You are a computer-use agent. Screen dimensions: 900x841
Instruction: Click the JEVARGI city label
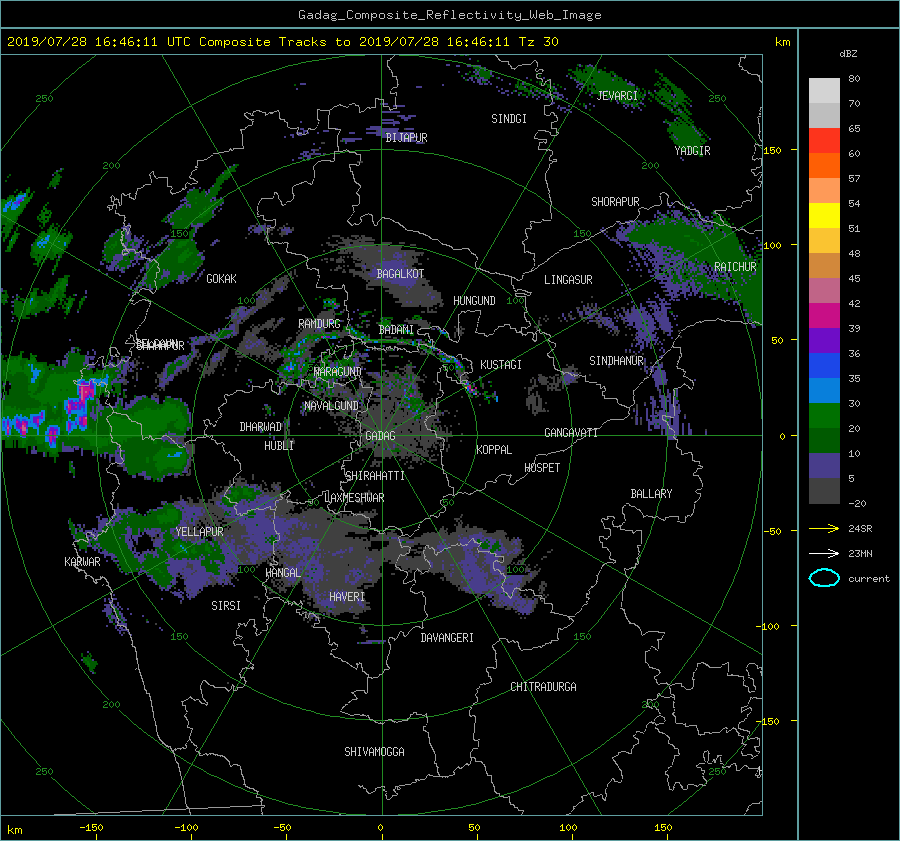tap(617, 96)
